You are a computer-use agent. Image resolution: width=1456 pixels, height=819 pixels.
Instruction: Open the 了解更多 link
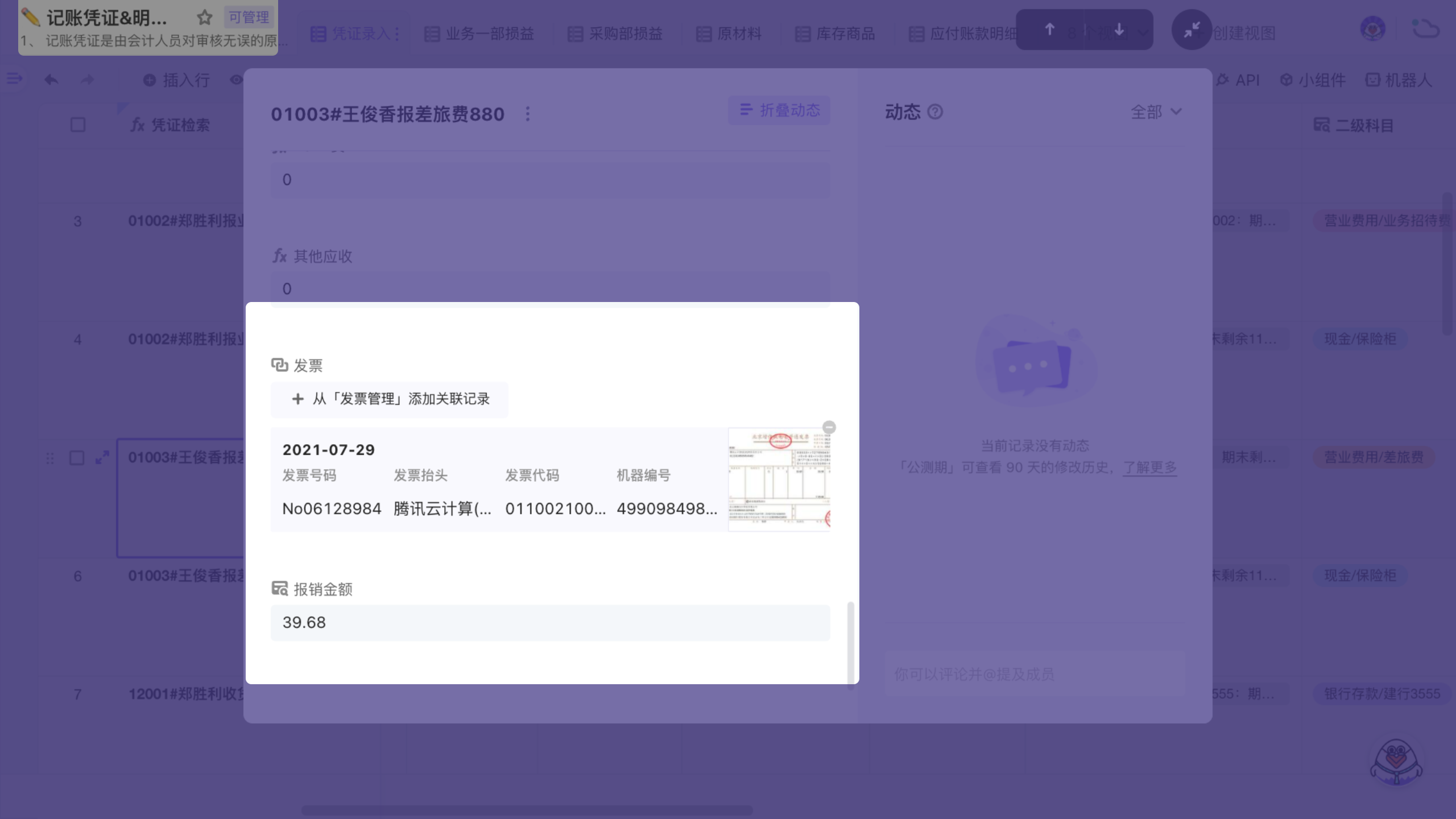click(1149, 468)
